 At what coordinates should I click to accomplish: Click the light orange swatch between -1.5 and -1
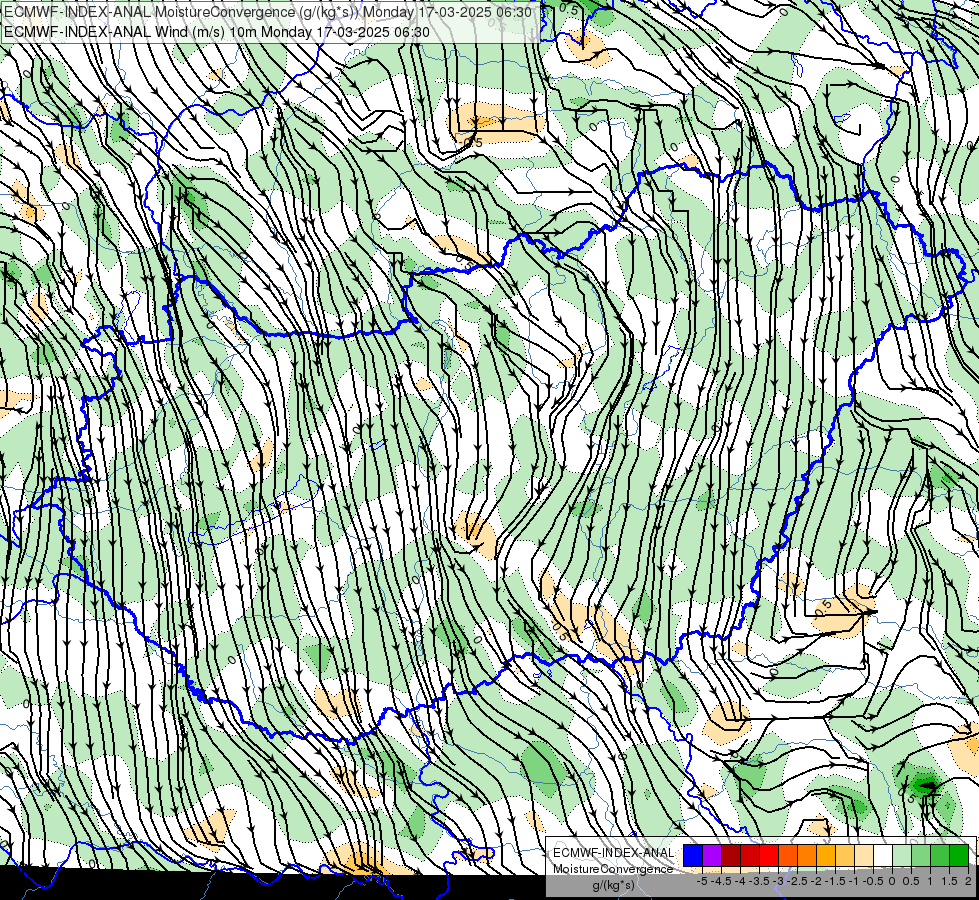coord(845,856)
